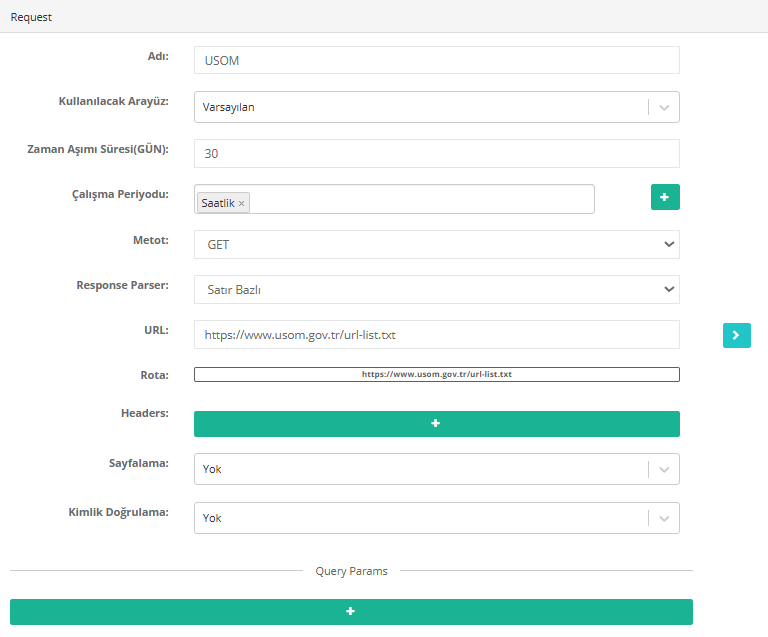The height and width of the screenshot is (637, 768).
Task: Open the Kullanılacak Arayüz dropdown arrow
Action: click(664, 107)
